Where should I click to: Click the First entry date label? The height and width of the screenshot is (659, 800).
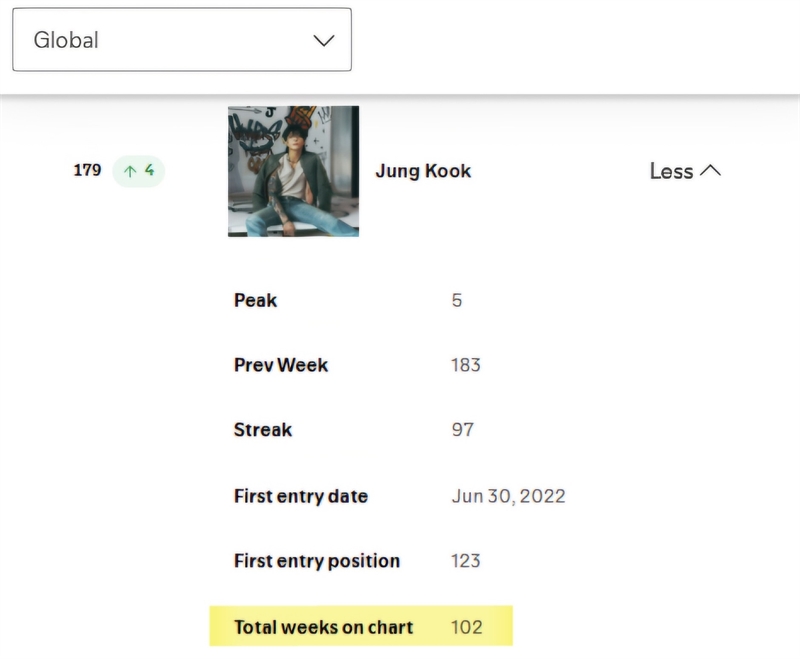point(301,496)
